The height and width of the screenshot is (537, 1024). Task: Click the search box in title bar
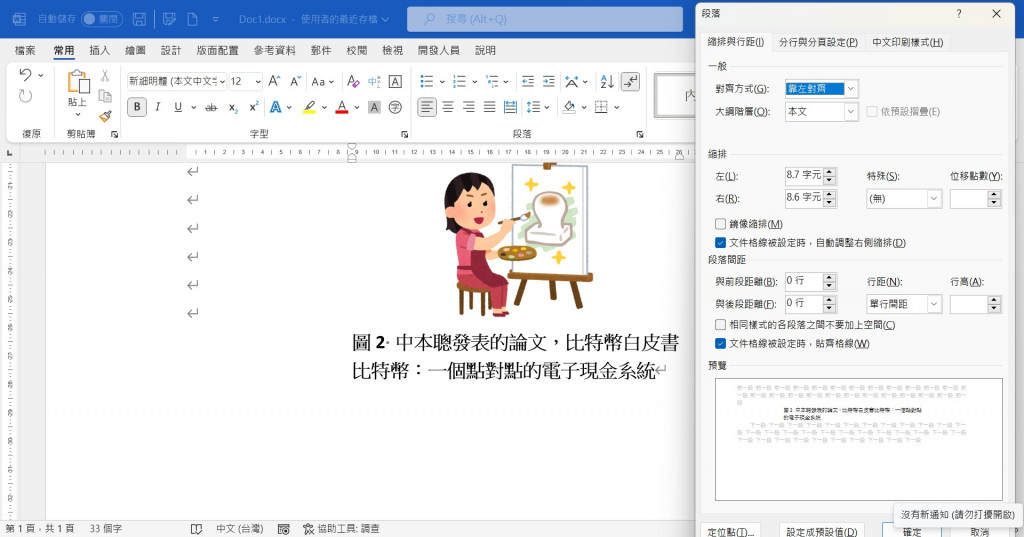545,19
